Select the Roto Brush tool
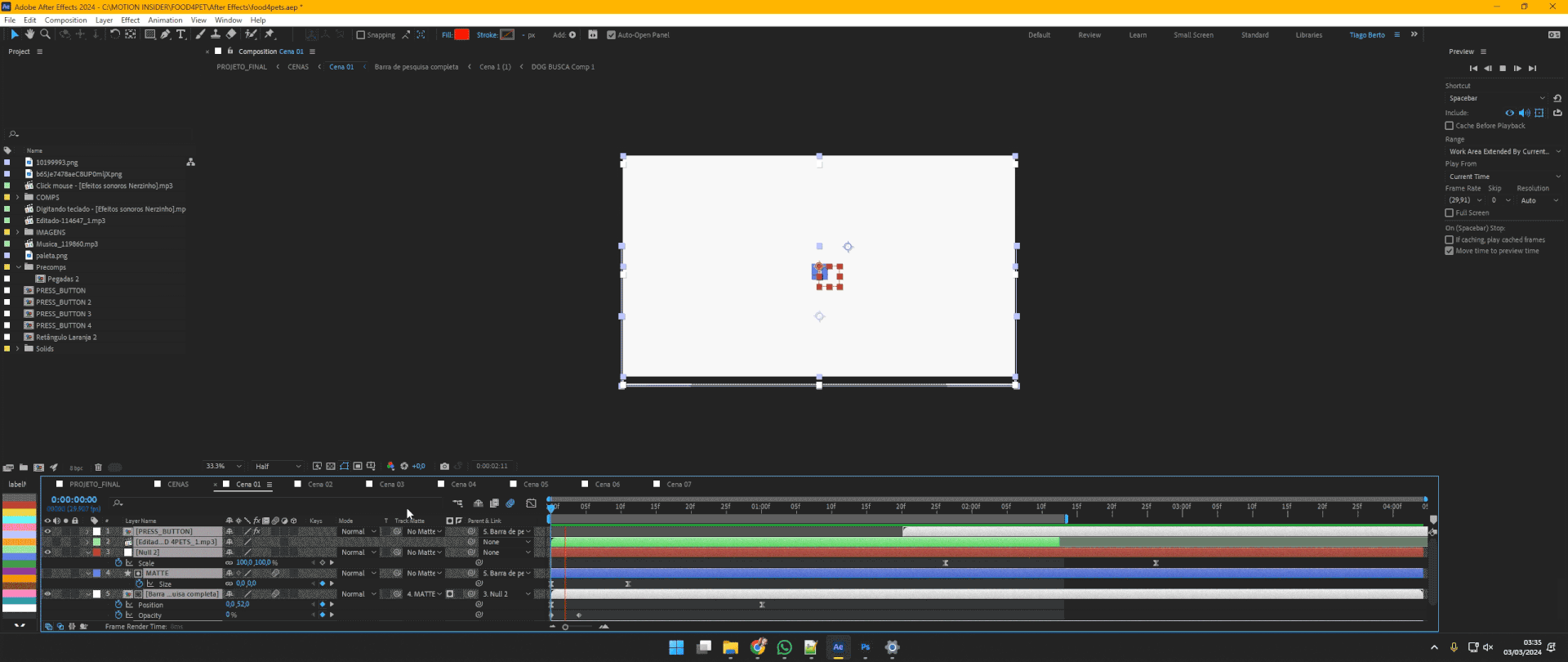The height and width of the screenshot is (662, 1568). 251,34
